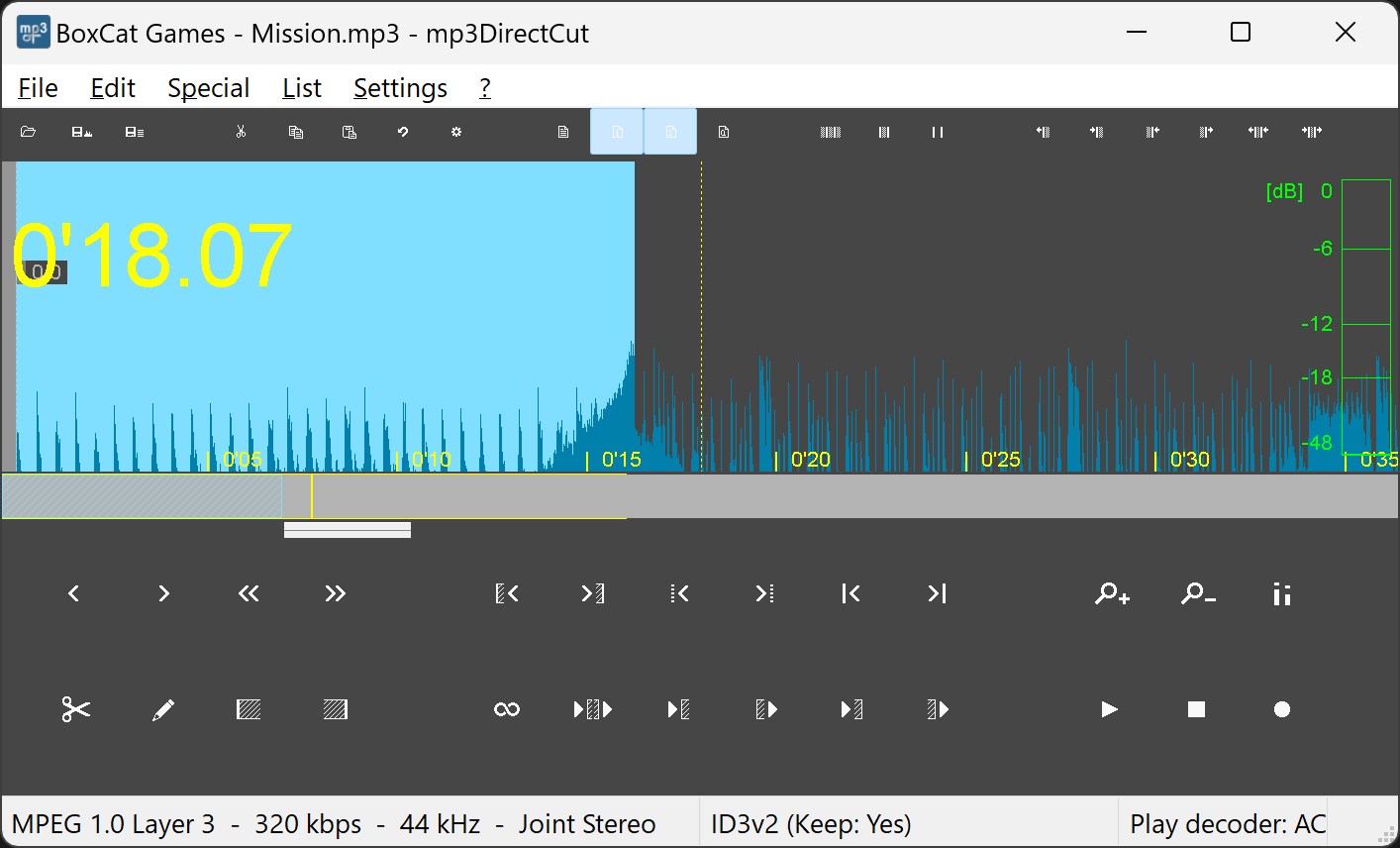Screen dimensions: 1400x848
Task: Click the yellow position marker in the overview bar
Action: pos(312,496)
